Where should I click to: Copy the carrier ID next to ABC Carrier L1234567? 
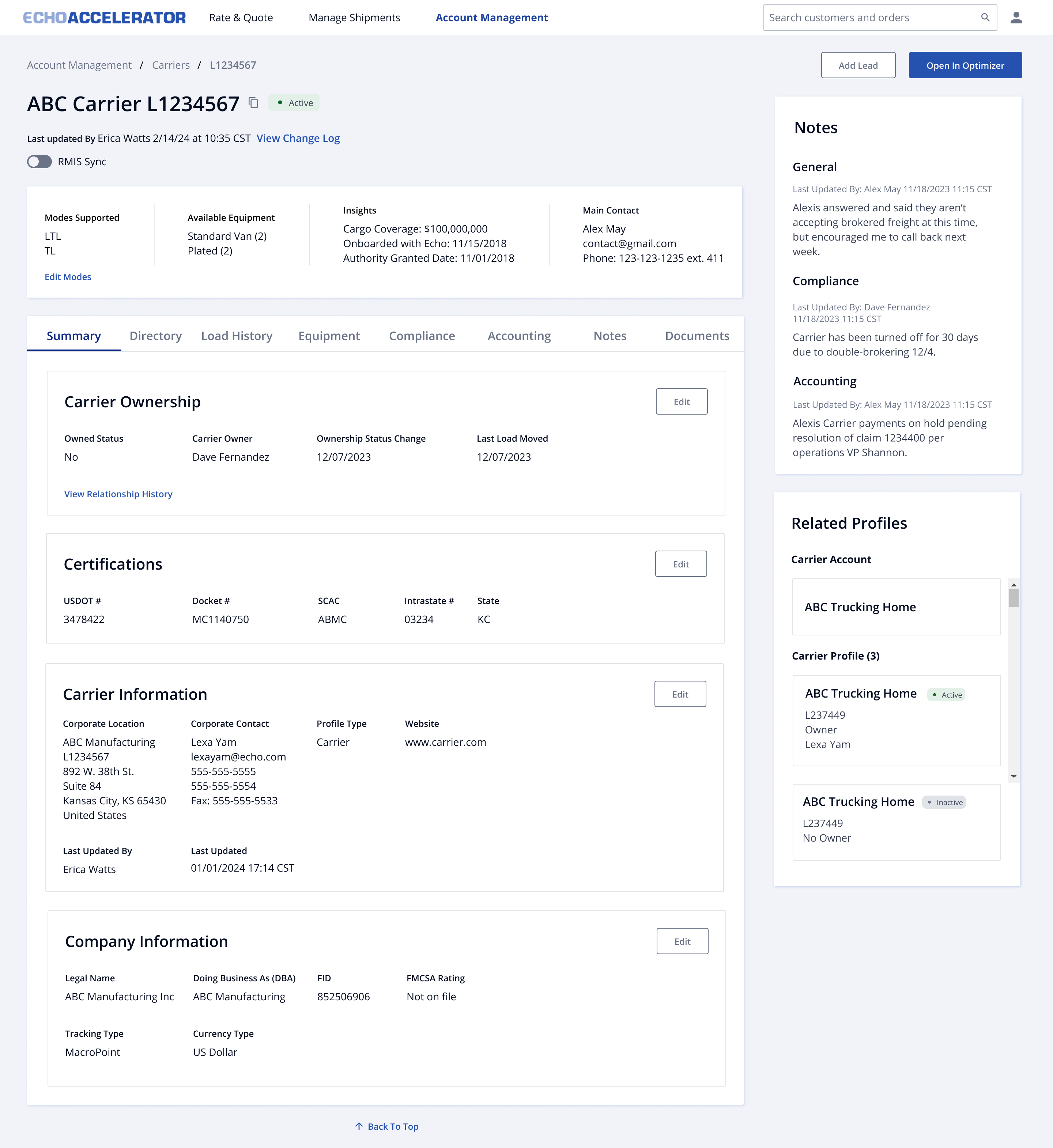[x=253, y=103]
